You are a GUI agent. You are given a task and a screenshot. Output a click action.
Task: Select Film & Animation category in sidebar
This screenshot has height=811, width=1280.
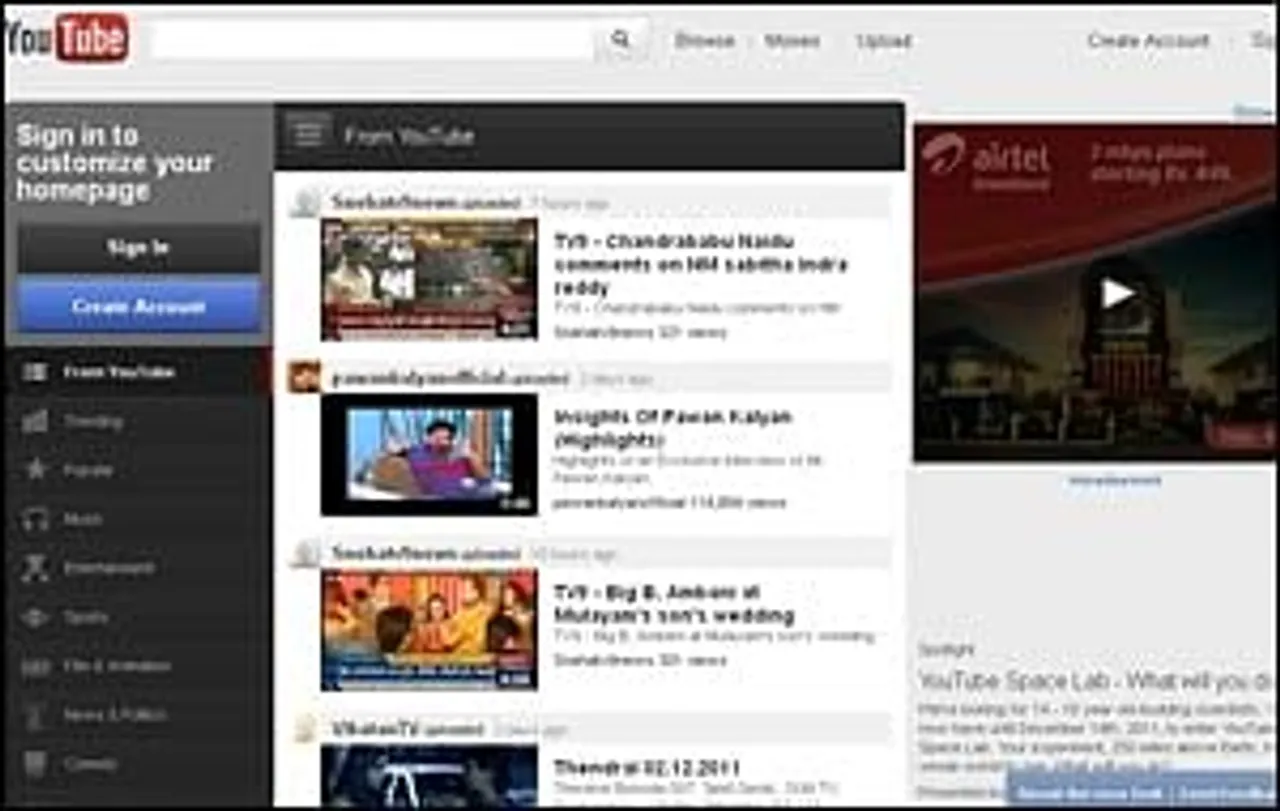coord(138,666)
